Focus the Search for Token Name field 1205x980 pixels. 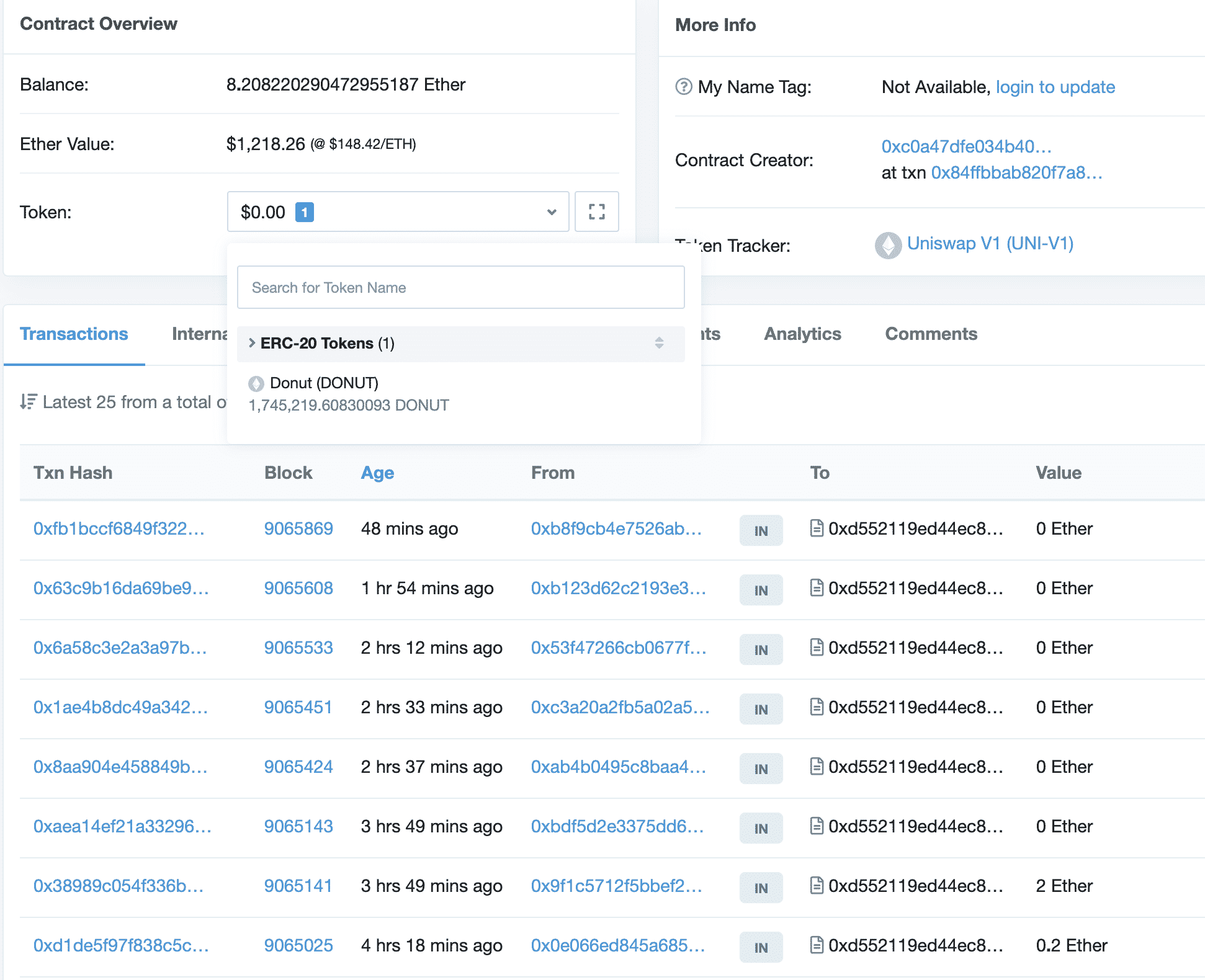pyautogui.click(x=460, y=287)
